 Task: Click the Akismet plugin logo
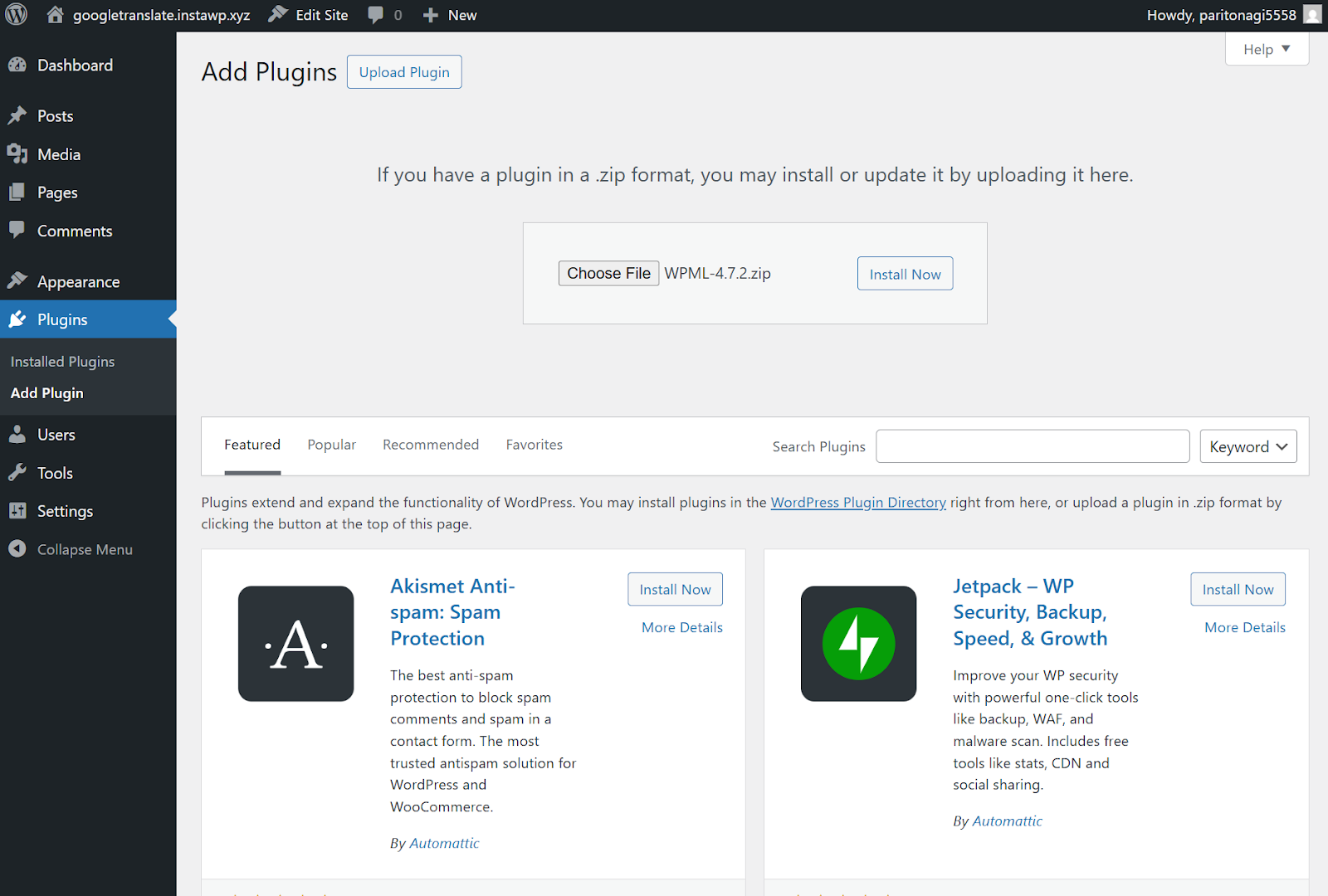tap(296, 644)
